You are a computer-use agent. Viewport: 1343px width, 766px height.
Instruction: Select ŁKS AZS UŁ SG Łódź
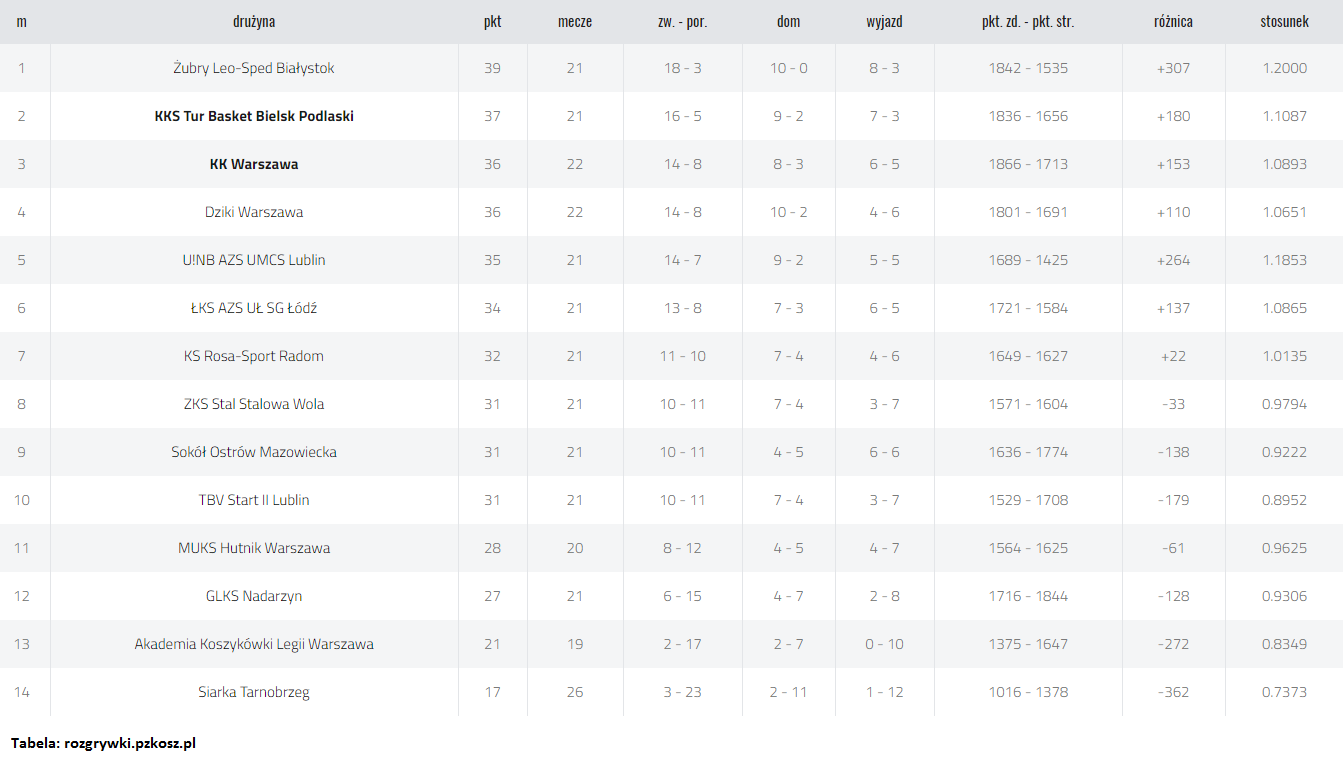point(254,308)
